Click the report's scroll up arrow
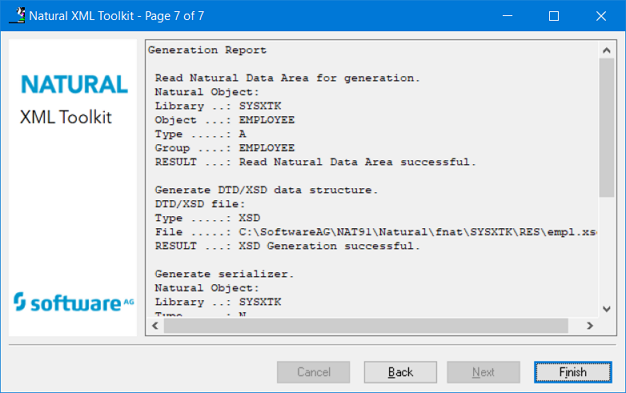Image resolution: width=626 pixels, height=393 pixels. 606,50
